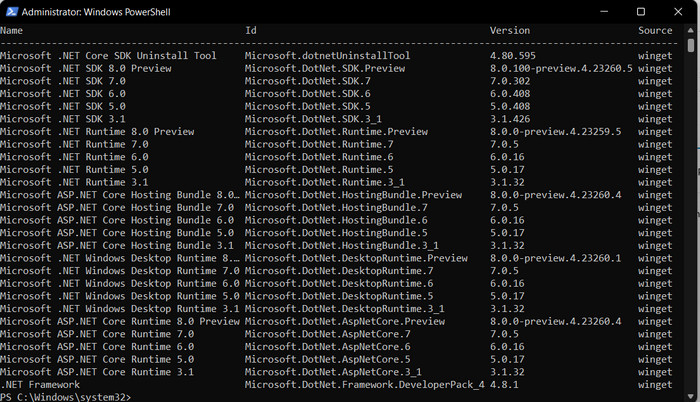
Task: Click the Microsoft.DotNet.AspNetCore.7 id
Action: click(x=327, y=334)
